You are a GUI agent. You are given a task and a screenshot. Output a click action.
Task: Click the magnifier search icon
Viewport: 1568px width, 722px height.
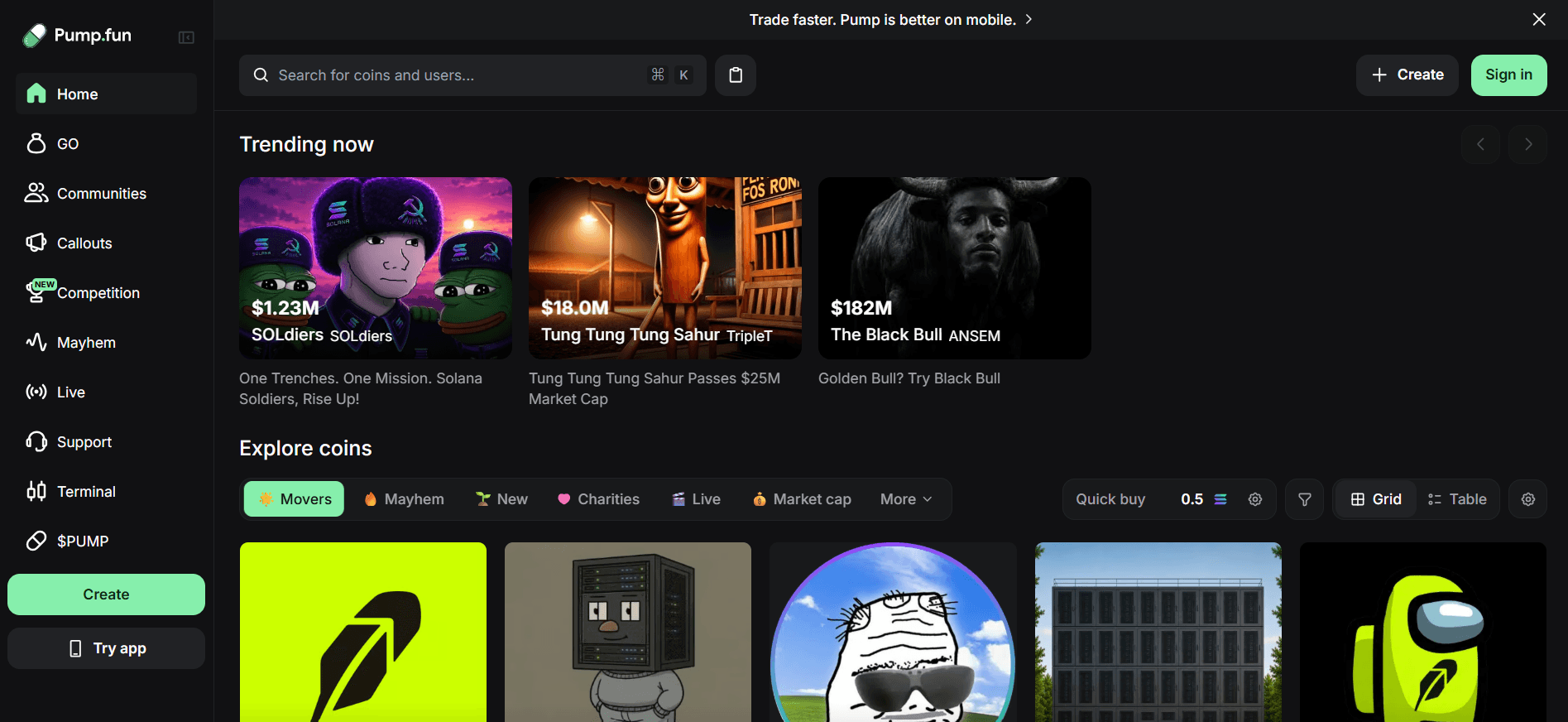261,75
